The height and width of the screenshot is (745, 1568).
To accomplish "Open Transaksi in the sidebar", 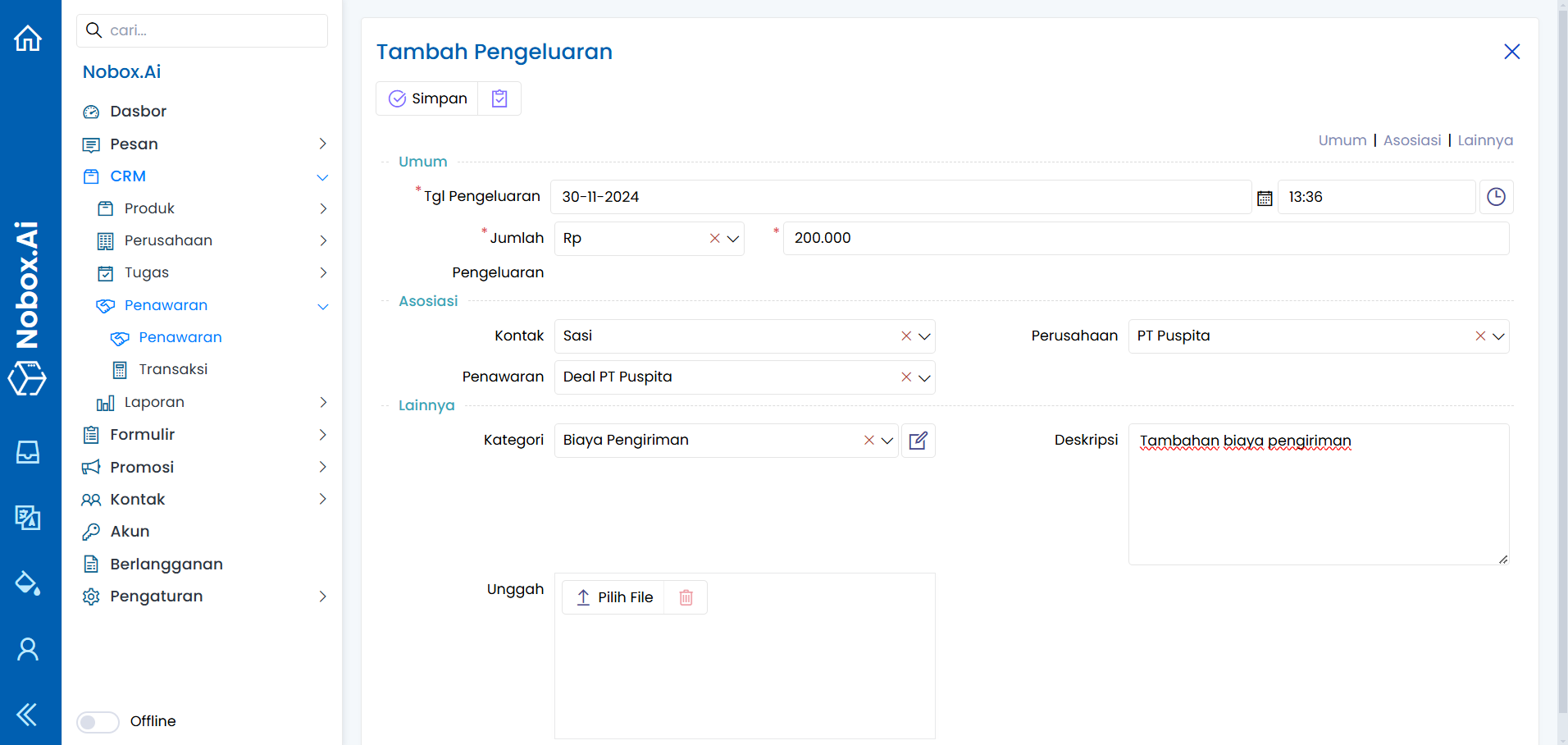I will pyautogui.click(x=173, y=370).
